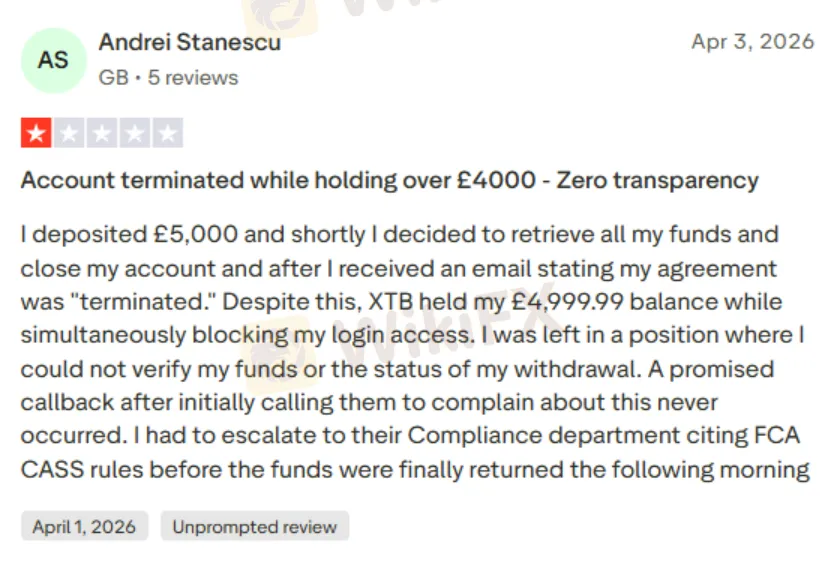
Task: Click the green AS avatar circle
Action: tap(53, 60)
